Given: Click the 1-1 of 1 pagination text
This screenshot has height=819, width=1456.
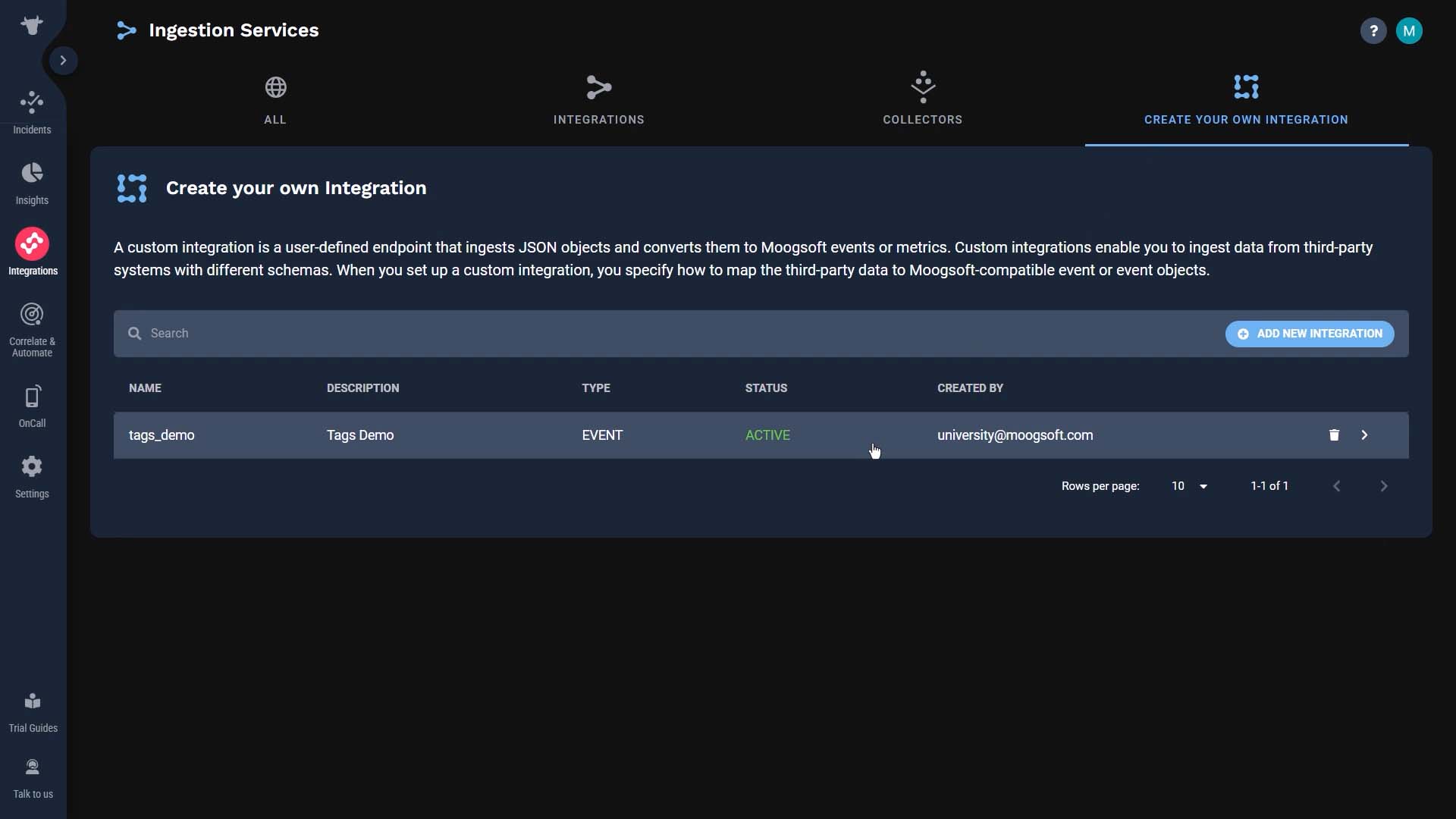Looking at the screenshot, I should click(1269, 486).
